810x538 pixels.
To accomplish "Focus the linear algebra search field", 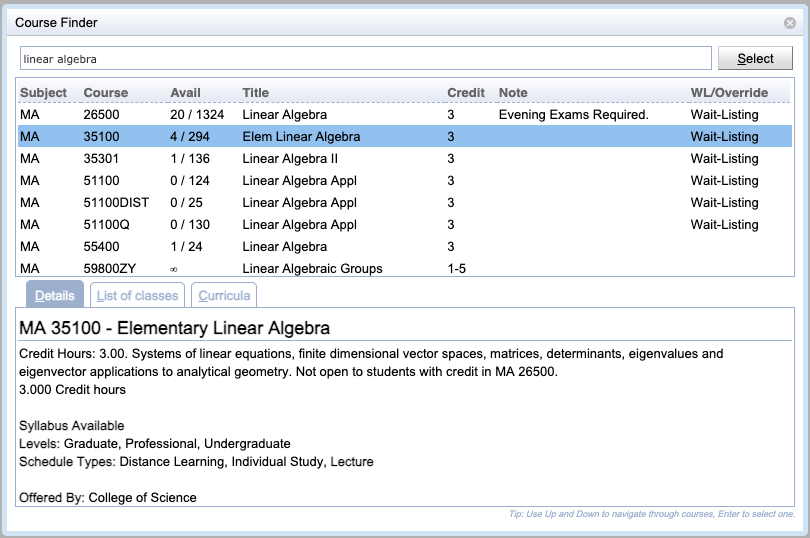I will (366, 58).
